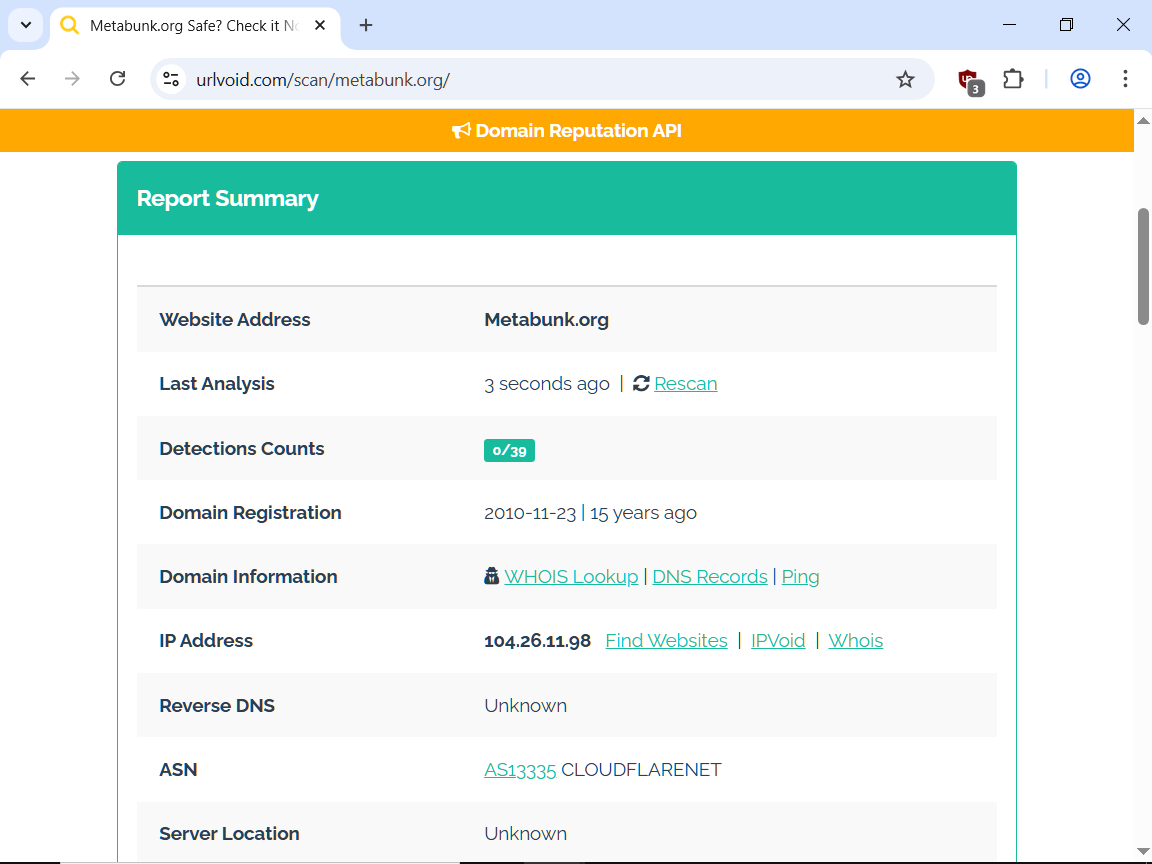Screen dimensions: 1152x864
Task: Click the Find Websites link
Action: point(666,641)
